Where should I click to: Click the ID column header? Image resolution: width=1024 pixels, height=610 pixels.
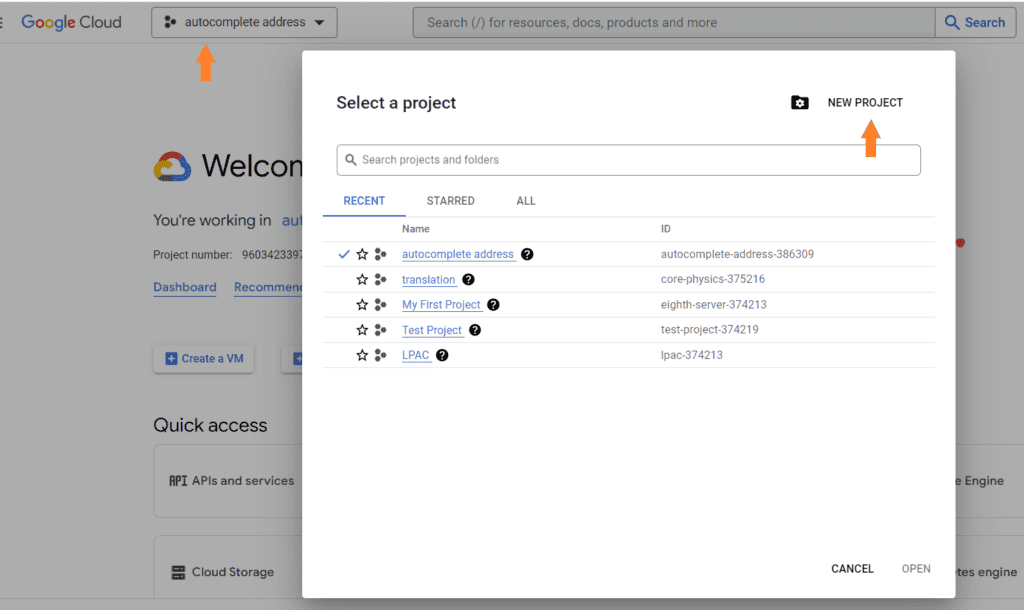tap(665, 229)
